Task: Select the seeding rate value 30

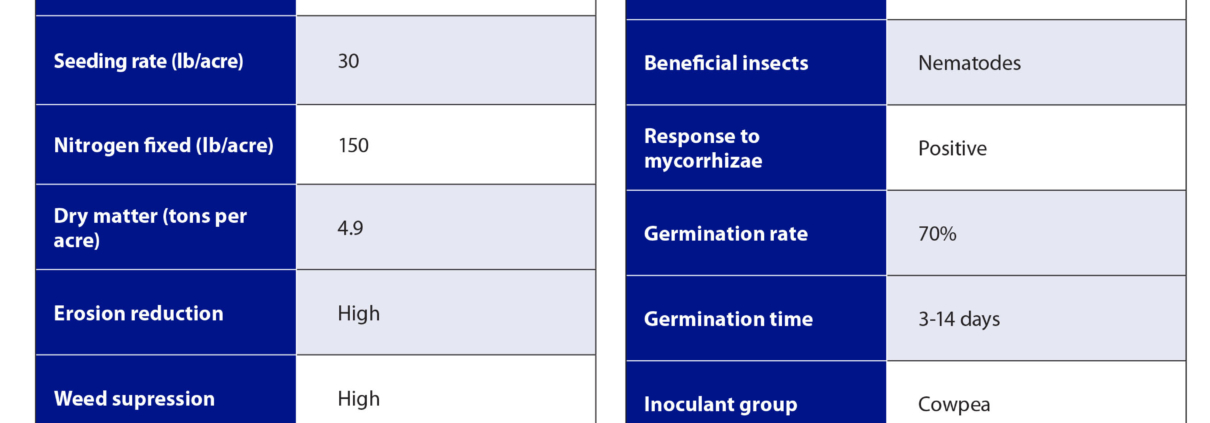Action: coord(349,61)
